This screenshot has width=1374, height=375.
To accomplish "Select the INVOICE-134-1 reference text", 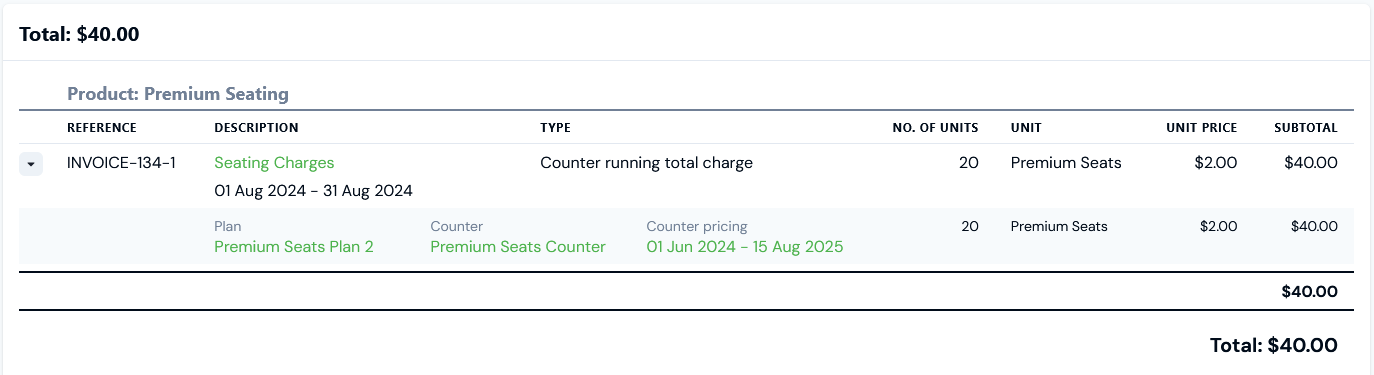I will (121, 162).
